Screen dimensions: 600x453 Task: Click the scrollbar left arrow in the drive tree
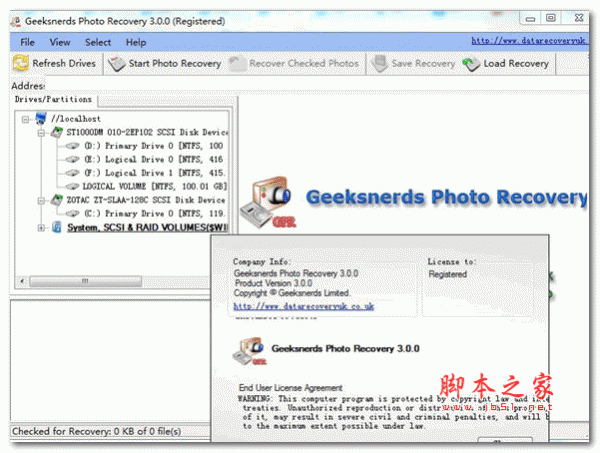(x=22, y=281)
